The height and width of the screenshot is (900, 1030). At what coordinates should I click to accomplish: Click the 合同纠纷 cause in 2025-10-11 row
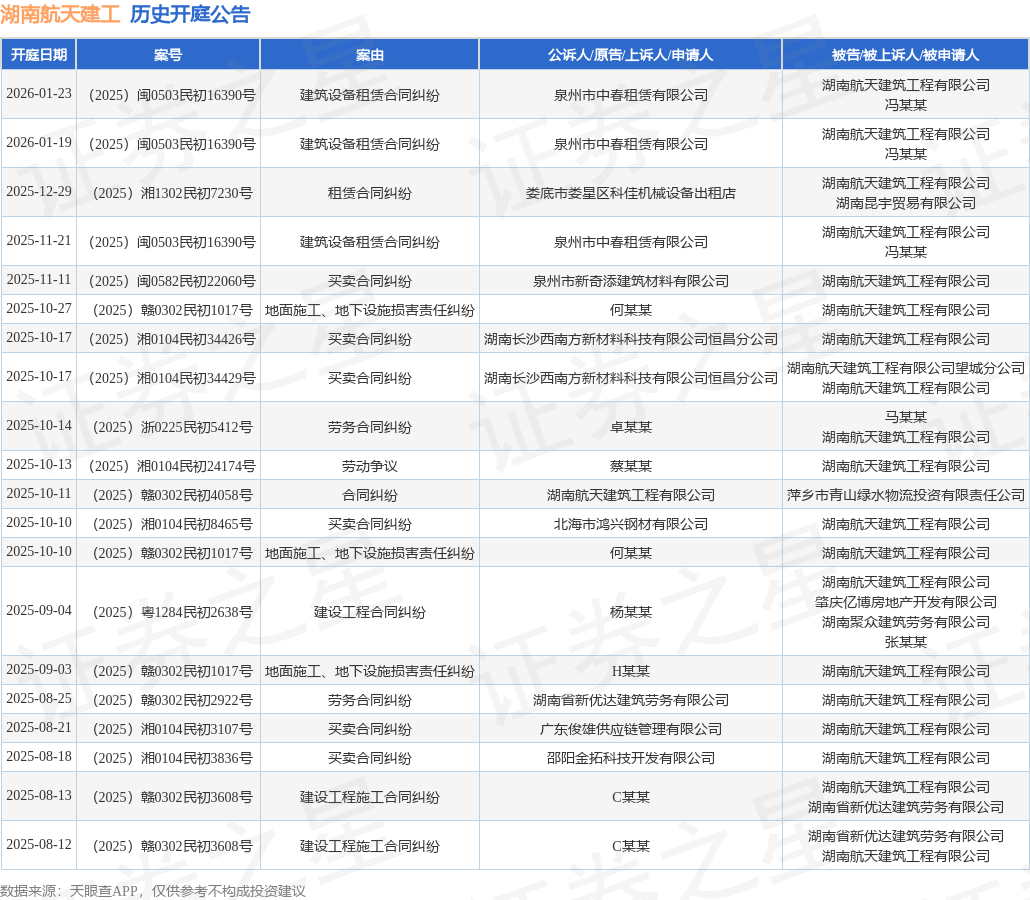tap(370, 495)
